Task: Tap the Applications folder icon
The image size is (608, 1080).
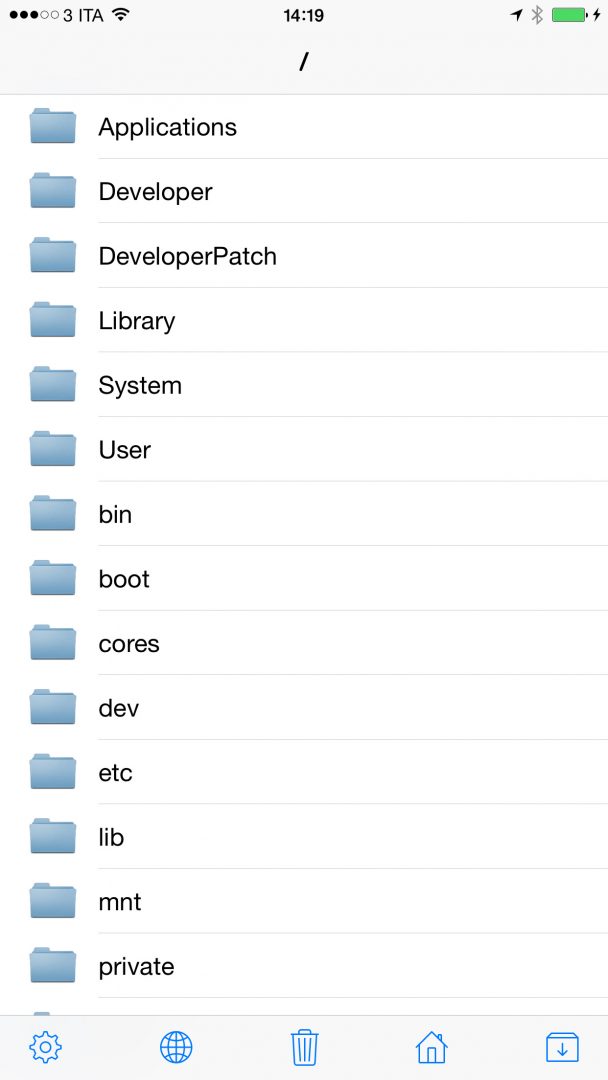Action: (53, 127)
